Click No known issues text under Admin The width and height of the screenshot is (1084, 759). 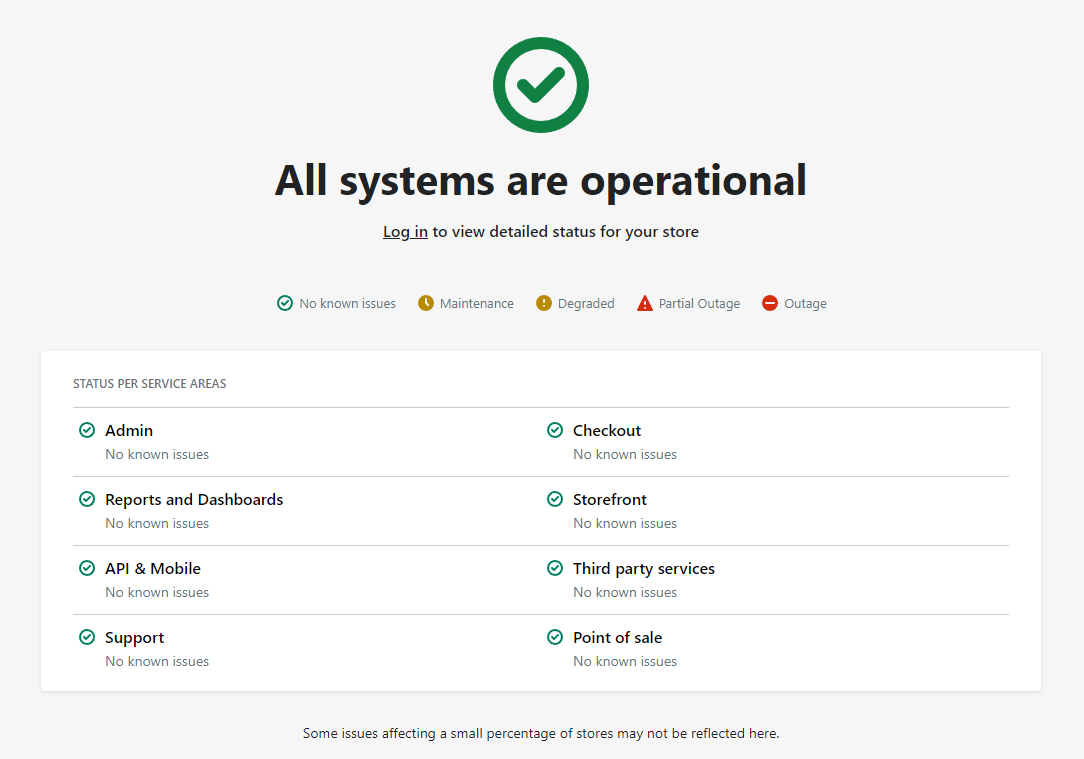(157, 454)
